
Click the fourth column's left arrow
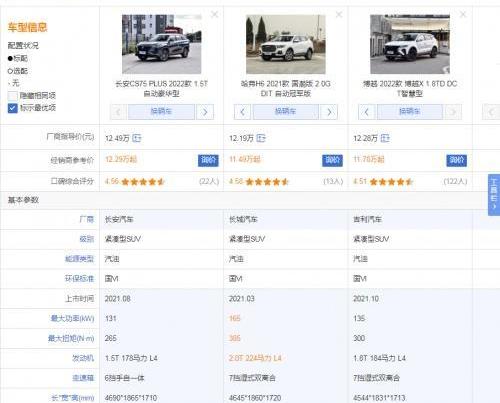(x=491, y=112)
